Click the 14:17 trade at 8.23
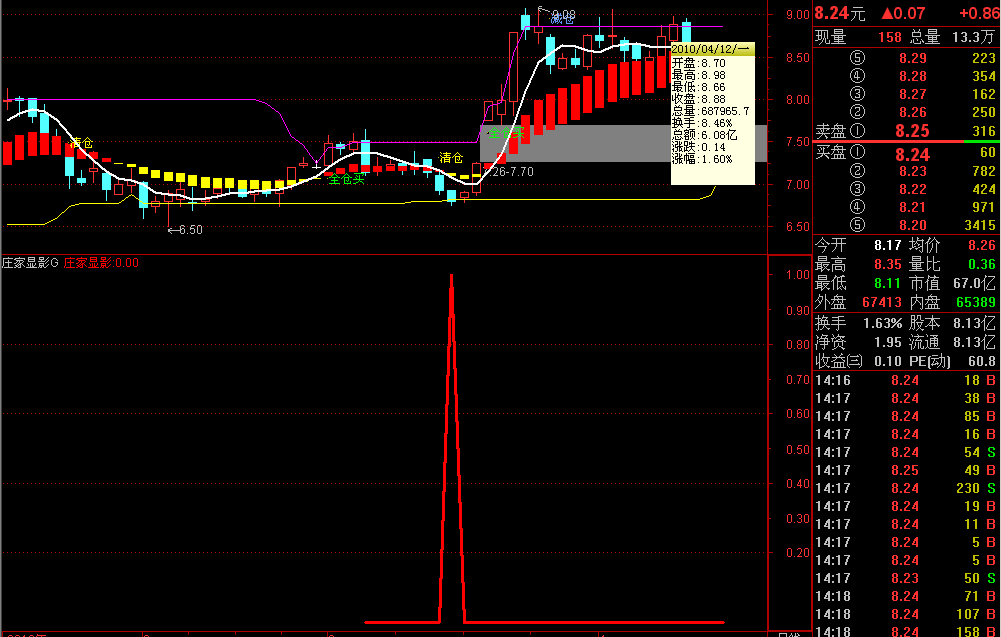 point(905,578)
